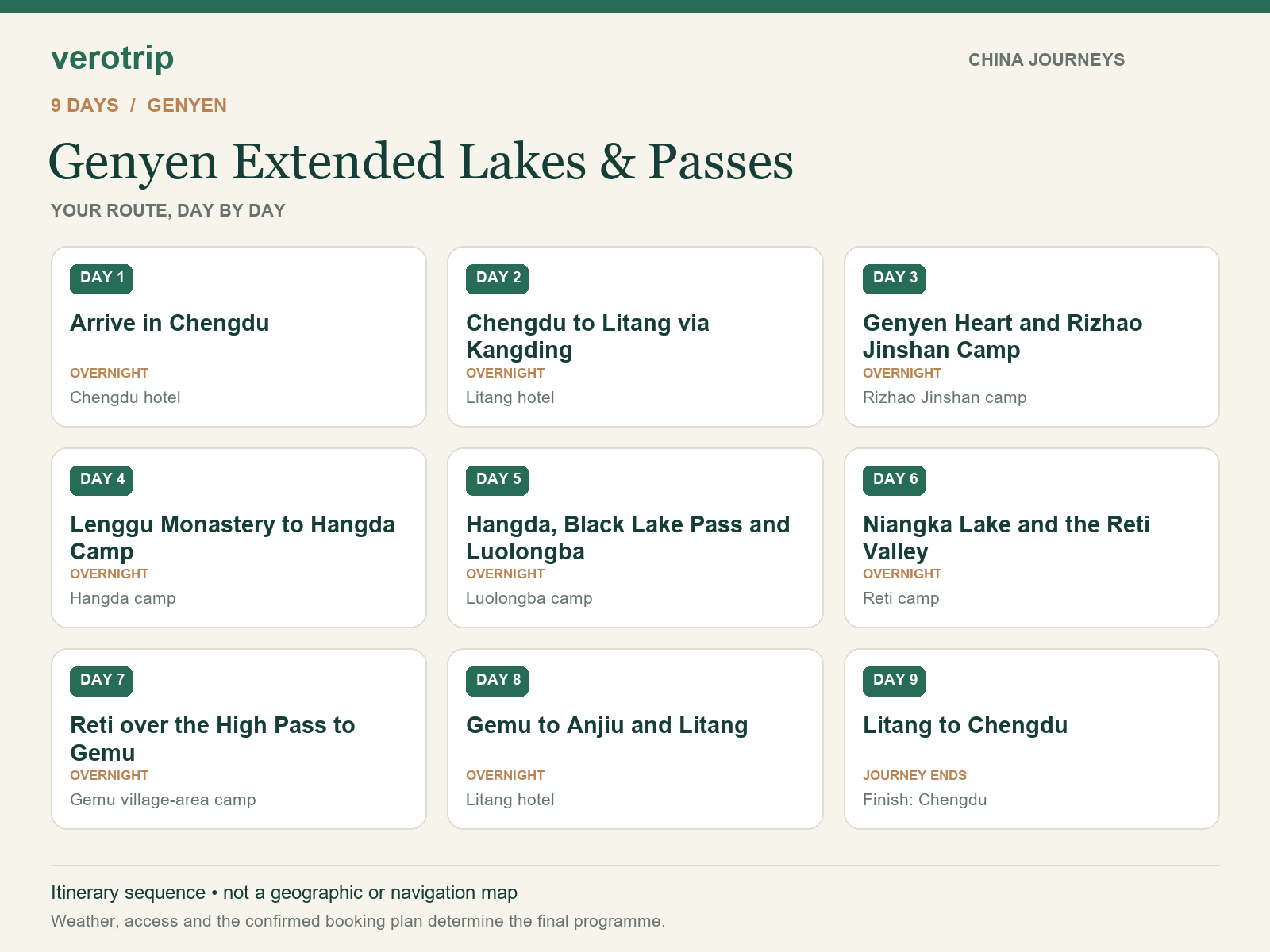Click the verotrip logo
The image size is (1270, 952).
point(112,58)
